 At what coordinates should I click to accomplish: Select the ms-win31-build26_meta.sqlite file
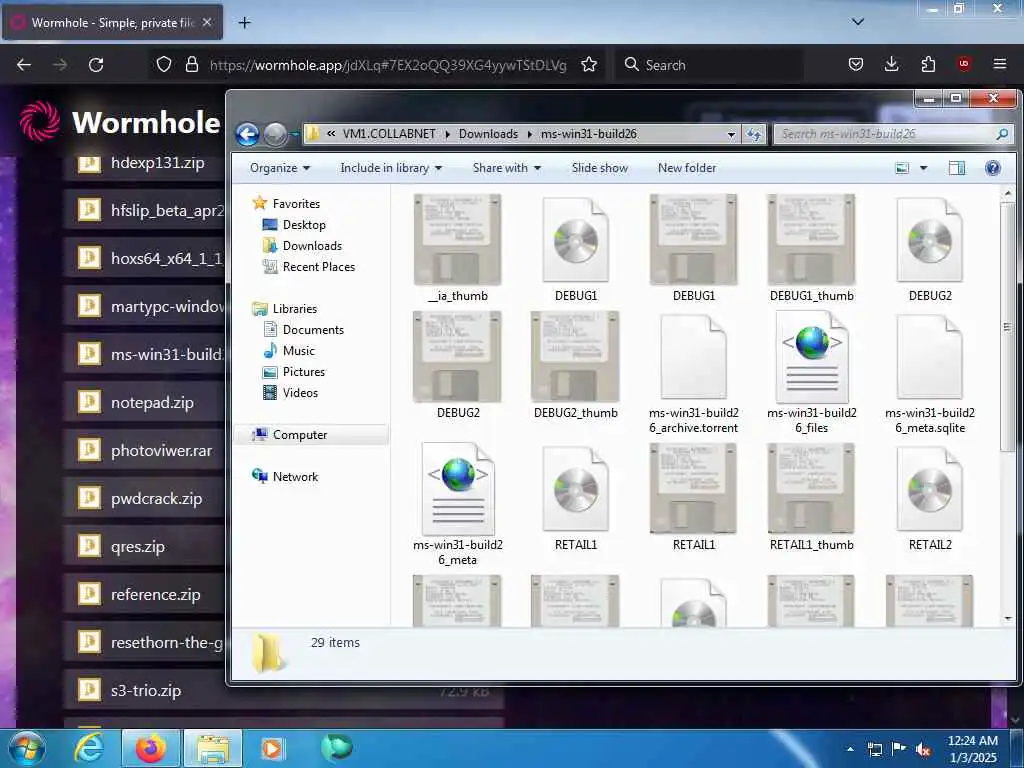(x=929, y=374)
